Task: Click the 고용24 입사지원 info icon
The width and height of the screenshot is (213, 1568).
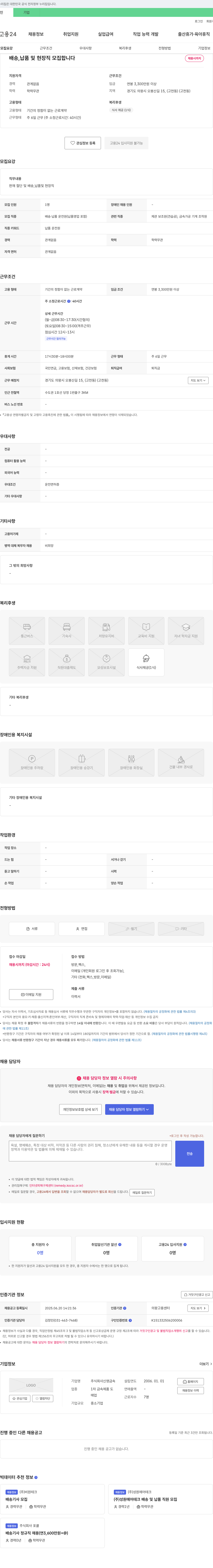Action: [x=185, y=1245]
